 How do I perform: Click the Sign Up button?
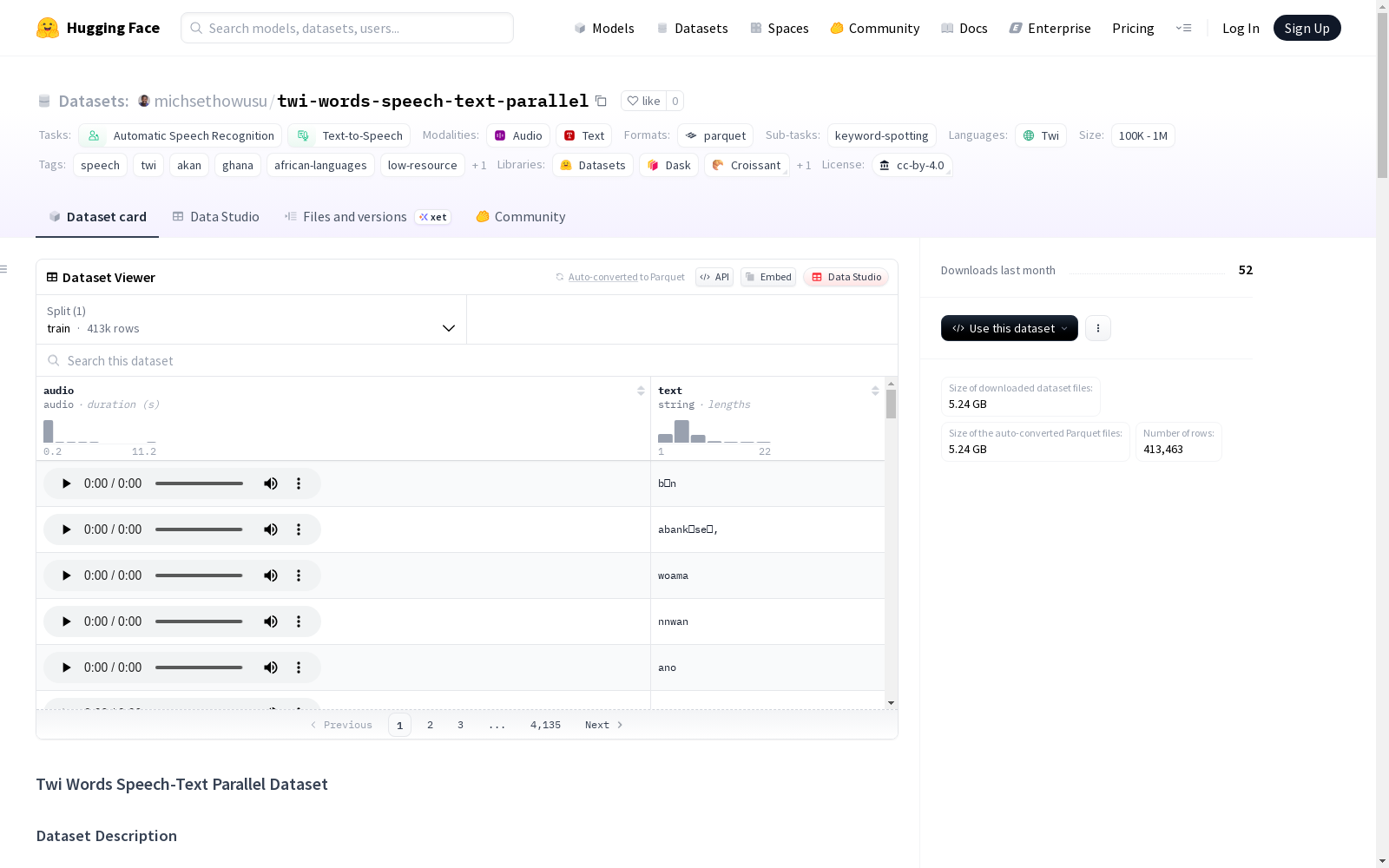coord(1307,28)
